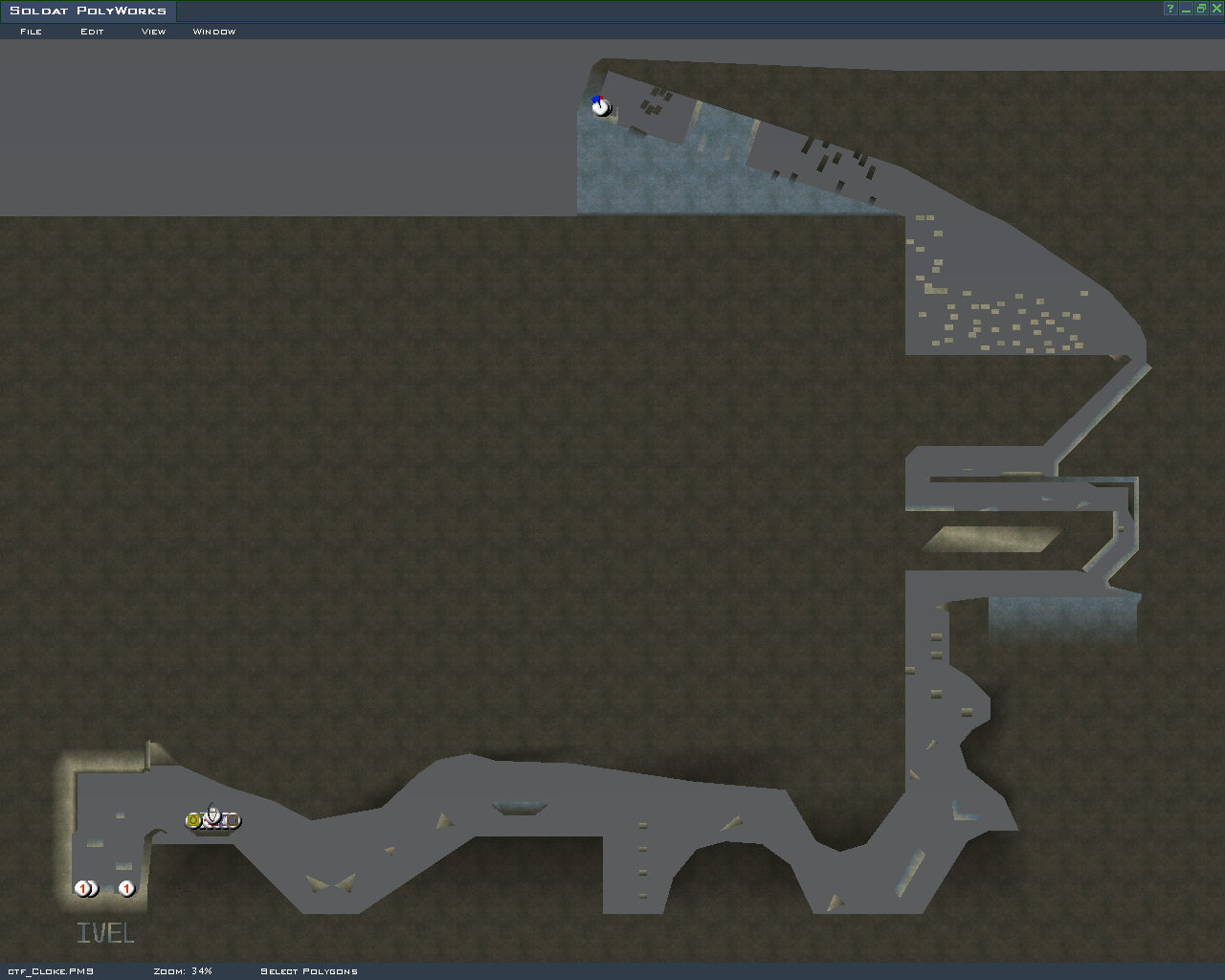1225x980 pixels.
Task: Click the green question mark help button
Action: (1169, 9)
